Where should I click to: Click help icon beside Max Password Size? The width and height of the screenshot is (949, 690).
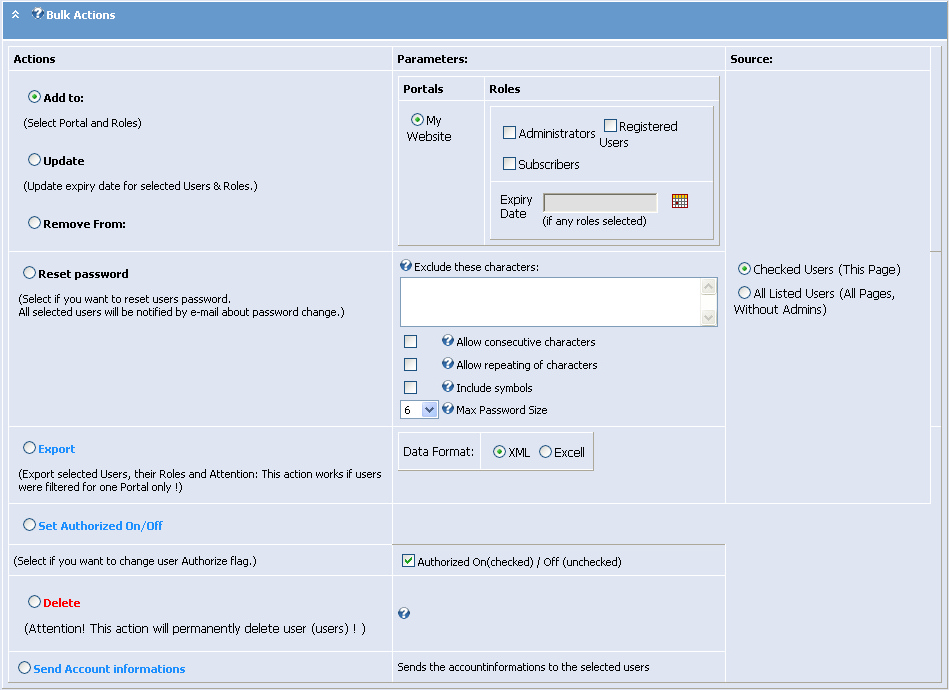click(448, 410)
